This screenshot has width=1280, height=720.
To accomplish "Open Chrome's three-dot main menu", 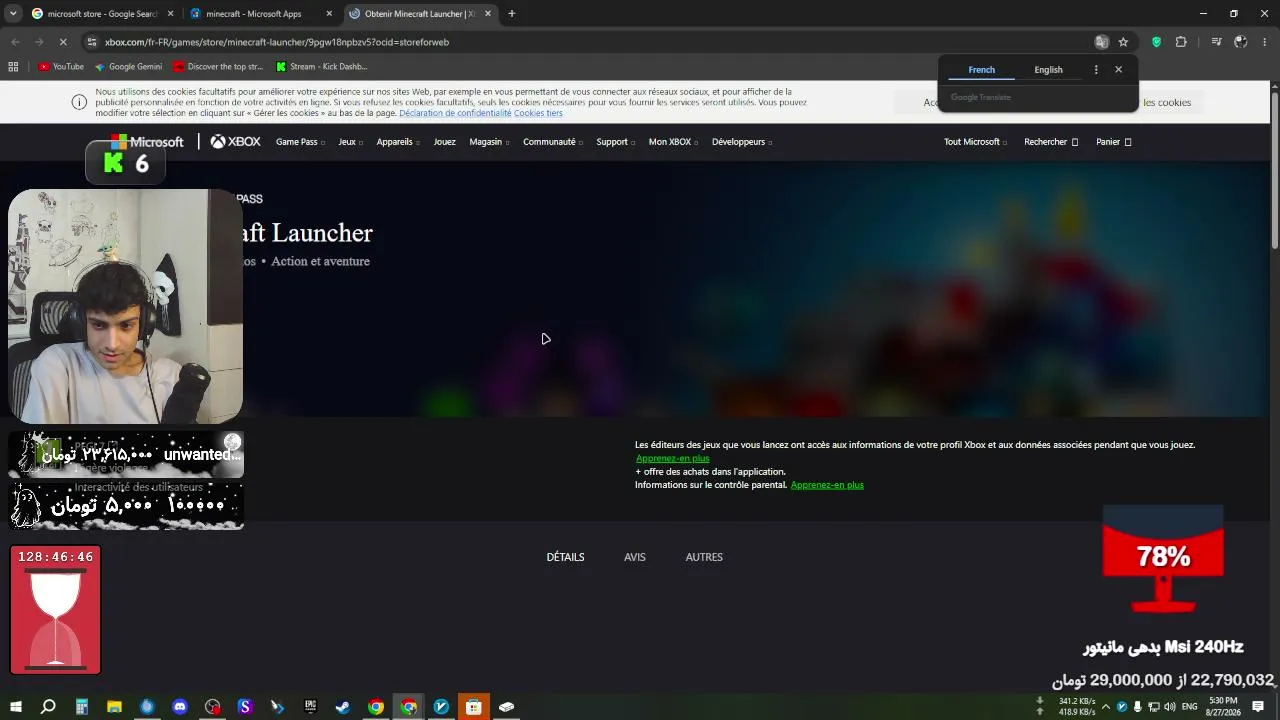I will click(x=1265, y=42).
